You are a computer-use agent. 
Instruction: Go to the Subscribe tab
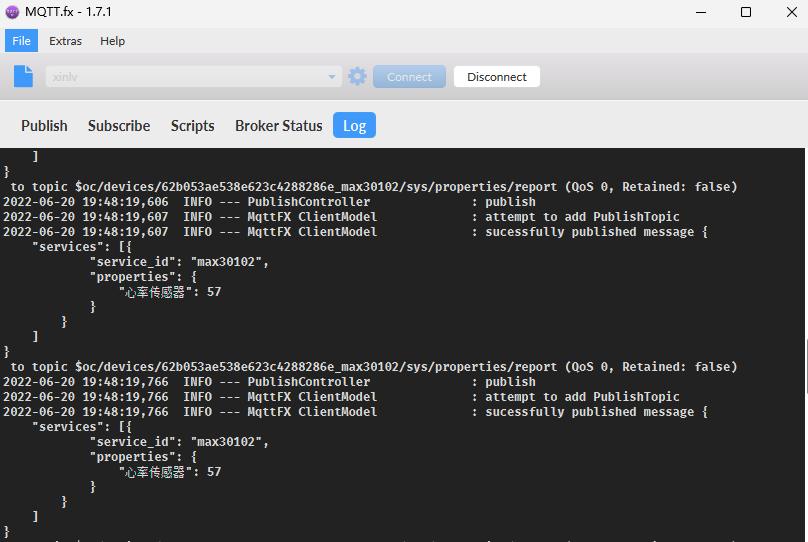119,126
